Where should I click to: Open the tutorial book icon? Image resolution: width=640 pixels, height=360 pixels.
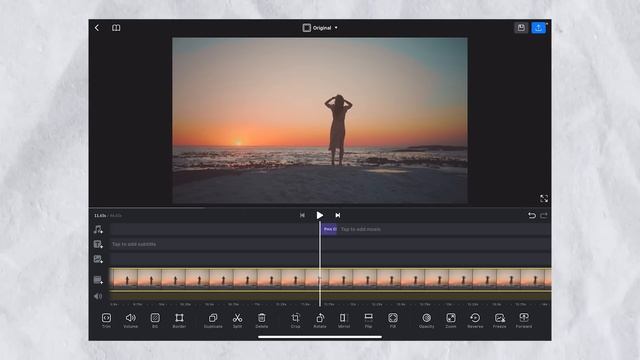click(x=116, y=28)
